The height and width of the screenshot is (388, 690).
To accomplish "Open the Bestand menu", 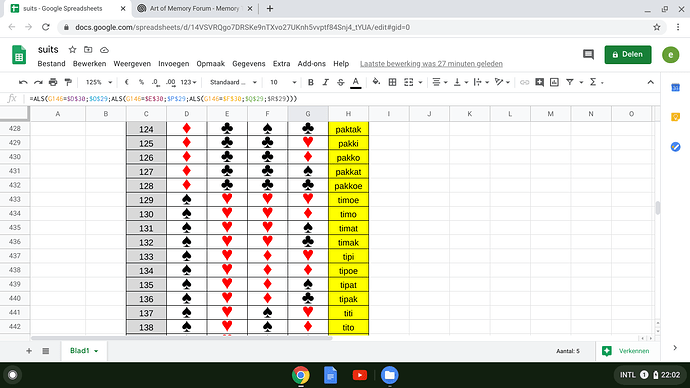I will (x=51, y=64).
